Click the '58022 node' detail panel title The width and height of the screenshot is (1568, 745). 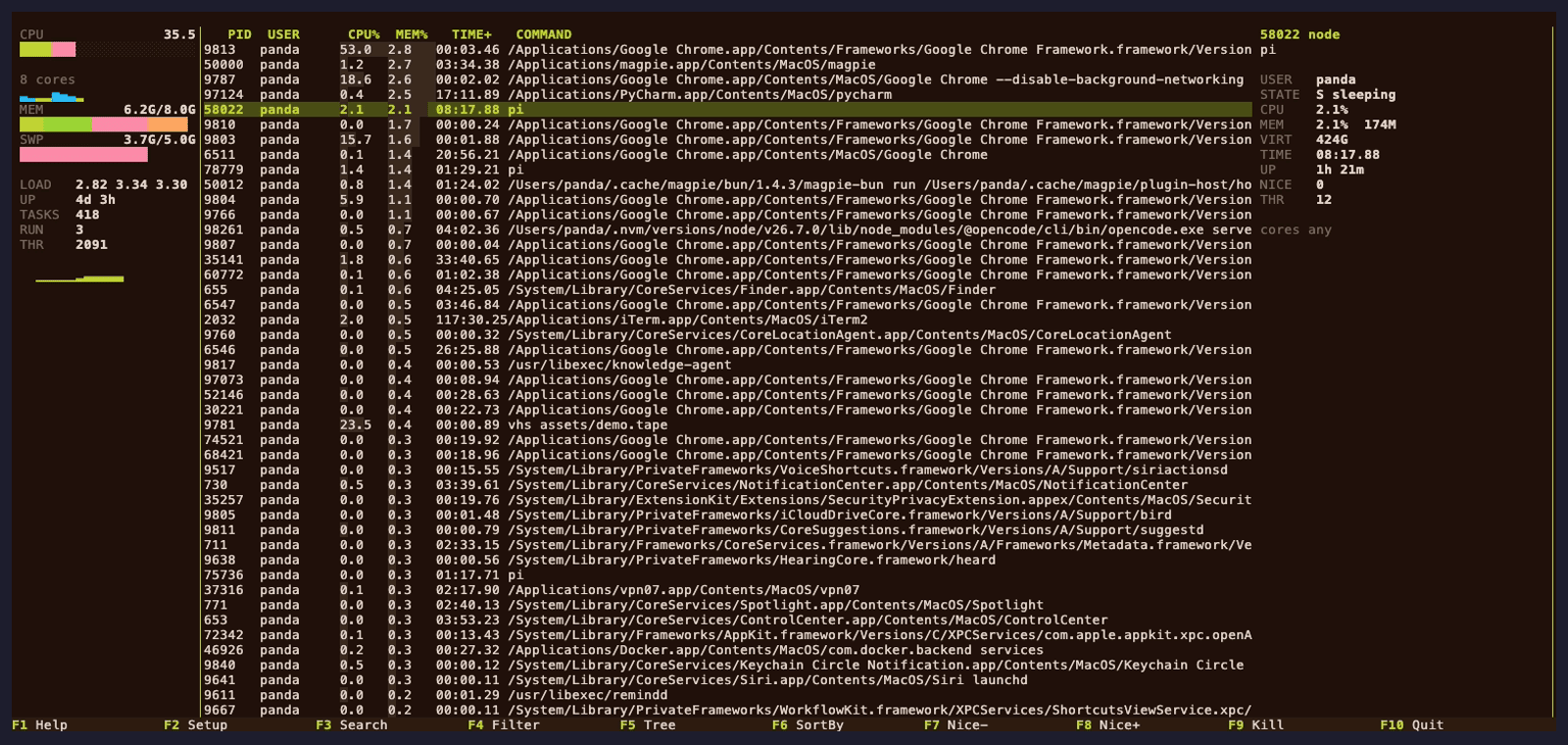[1299, 34]
